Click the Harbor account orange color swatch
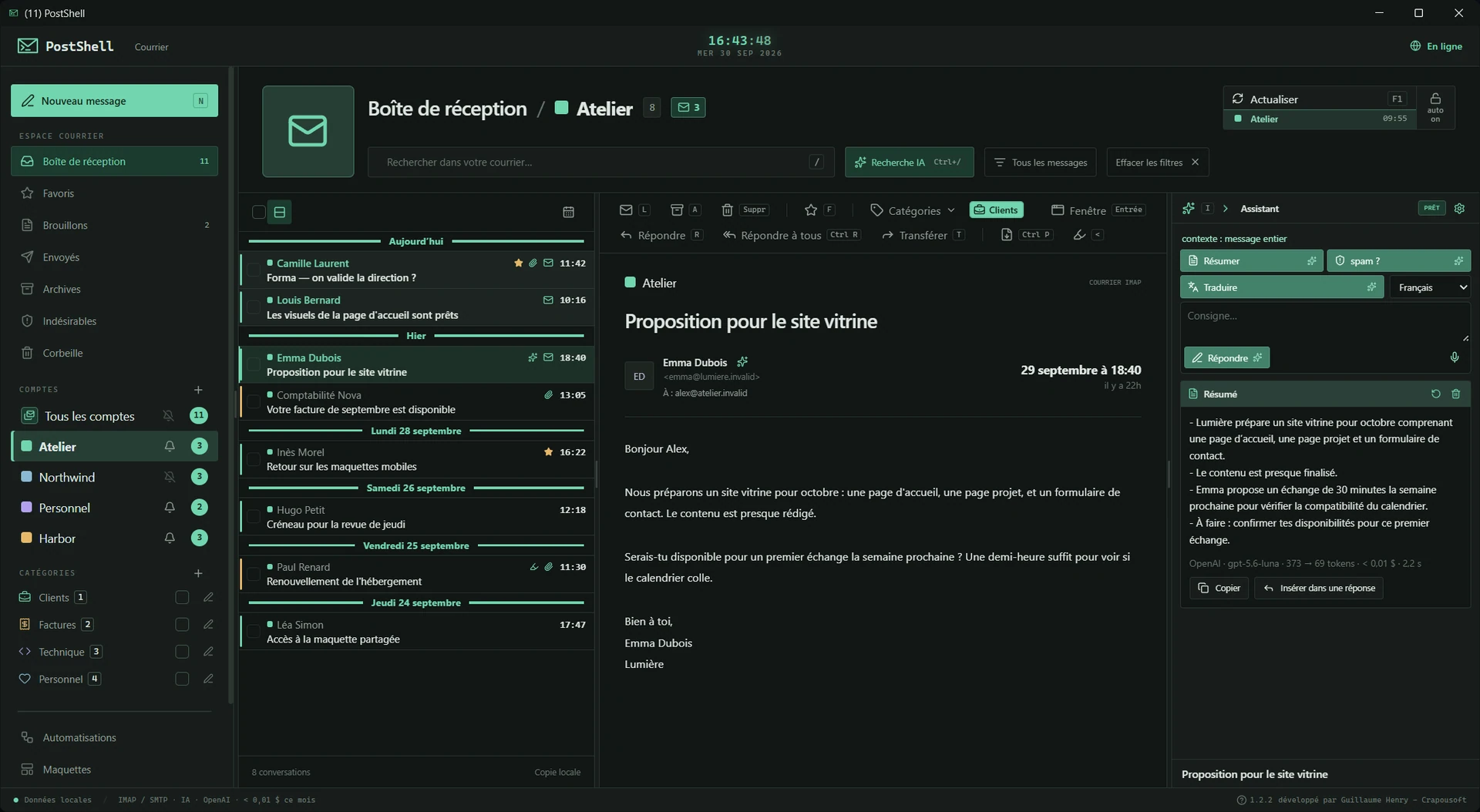The height and width of the screenshot is (812, 1480). 26,538
